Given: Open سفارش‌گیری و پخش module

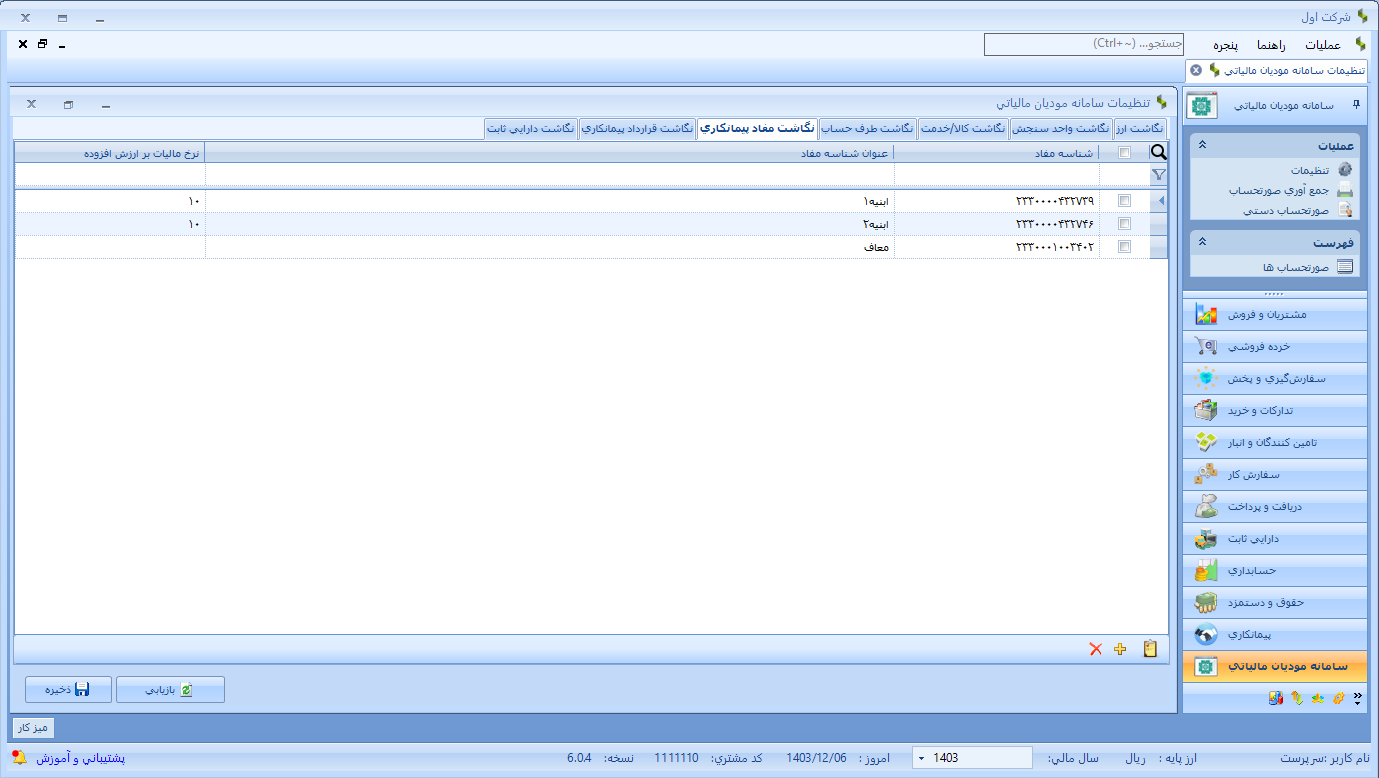Looking at the screenshot, I should (x=1275, y=378).
